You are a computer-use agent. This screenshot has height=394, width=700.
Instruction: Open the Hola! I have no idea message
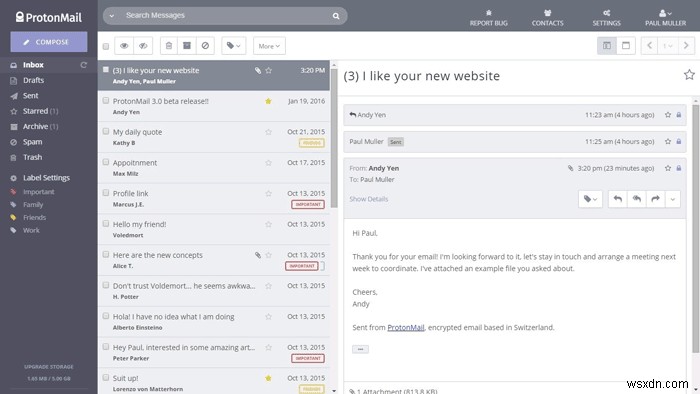[x=214, y=321]
